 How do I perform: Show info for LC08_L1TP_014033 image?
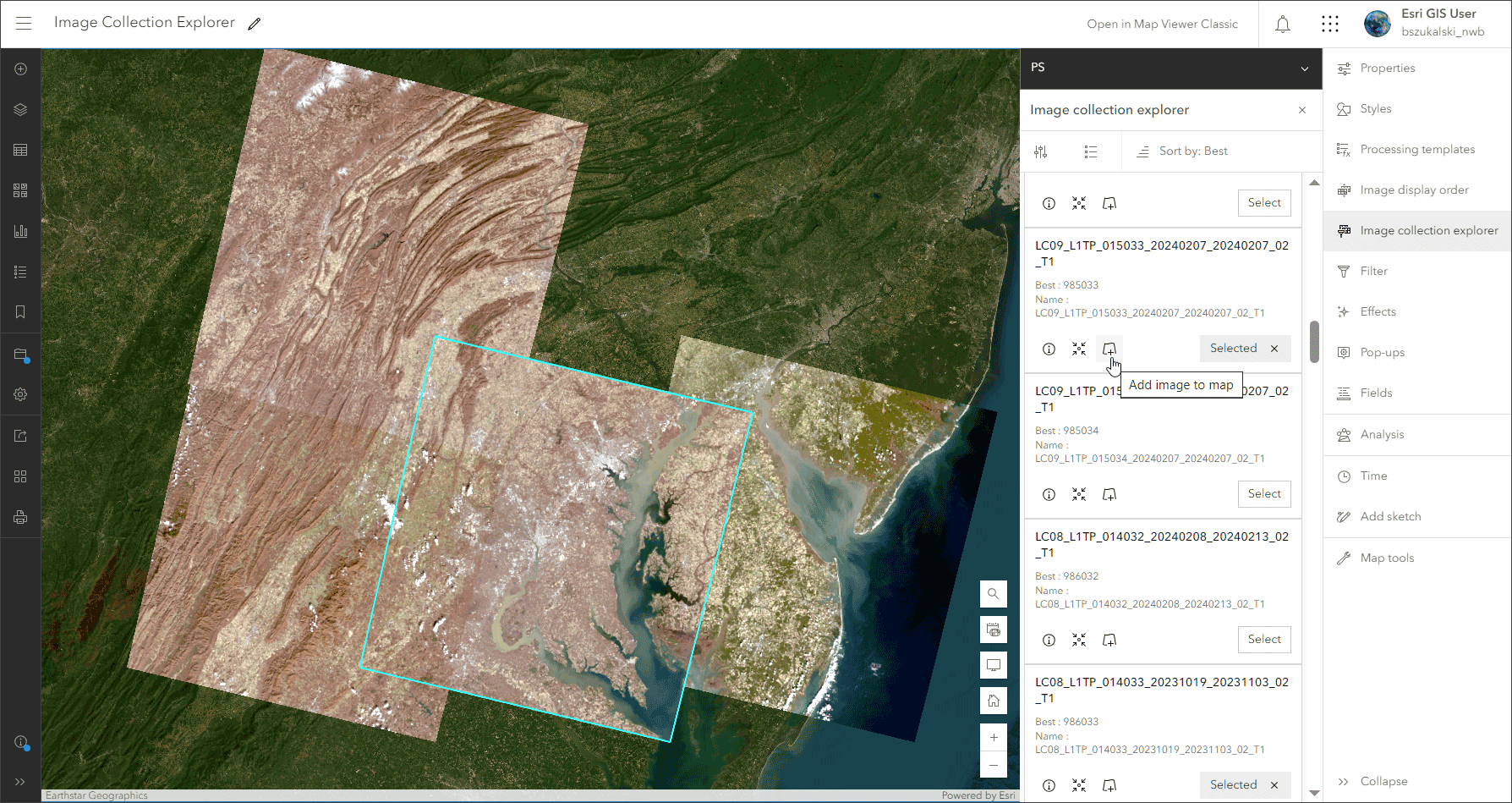[1049, 785]
